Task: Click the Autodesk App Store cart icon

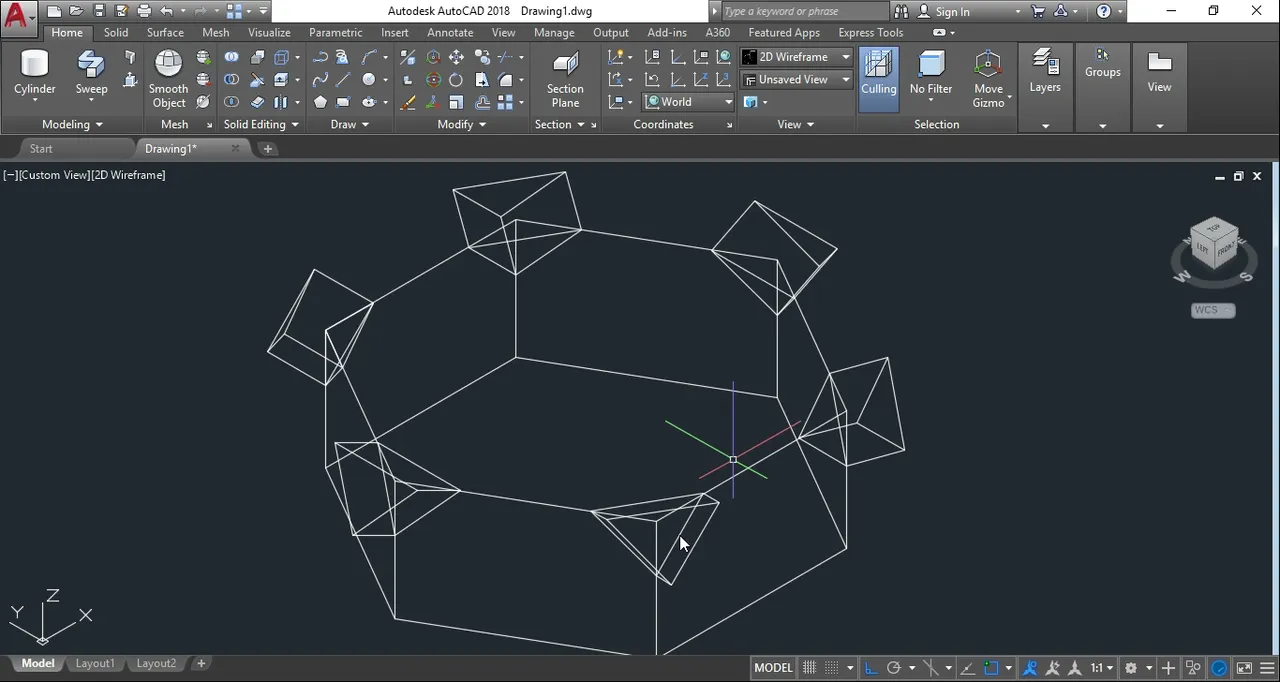Action: point(1038,11)
